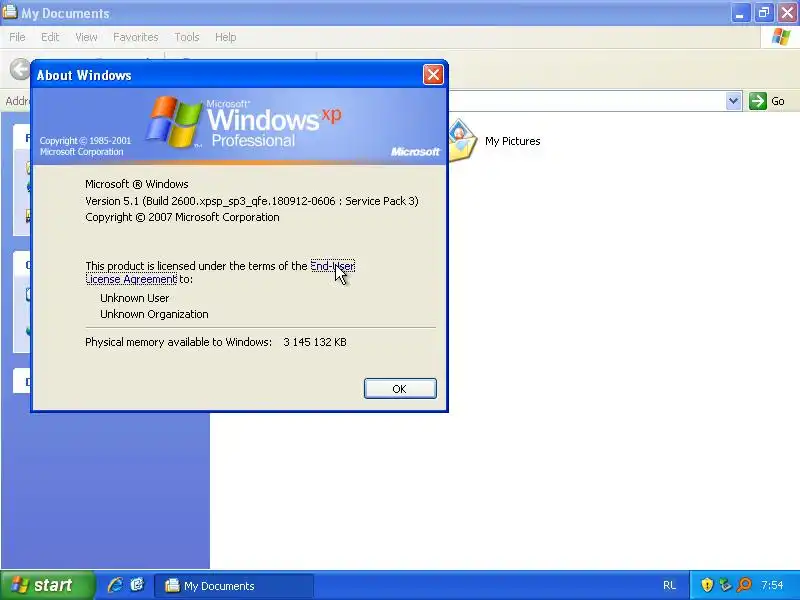This screenshot has height=600, width=800.
Task: Select the My Pictures folder icon
Action: (463, 140)
